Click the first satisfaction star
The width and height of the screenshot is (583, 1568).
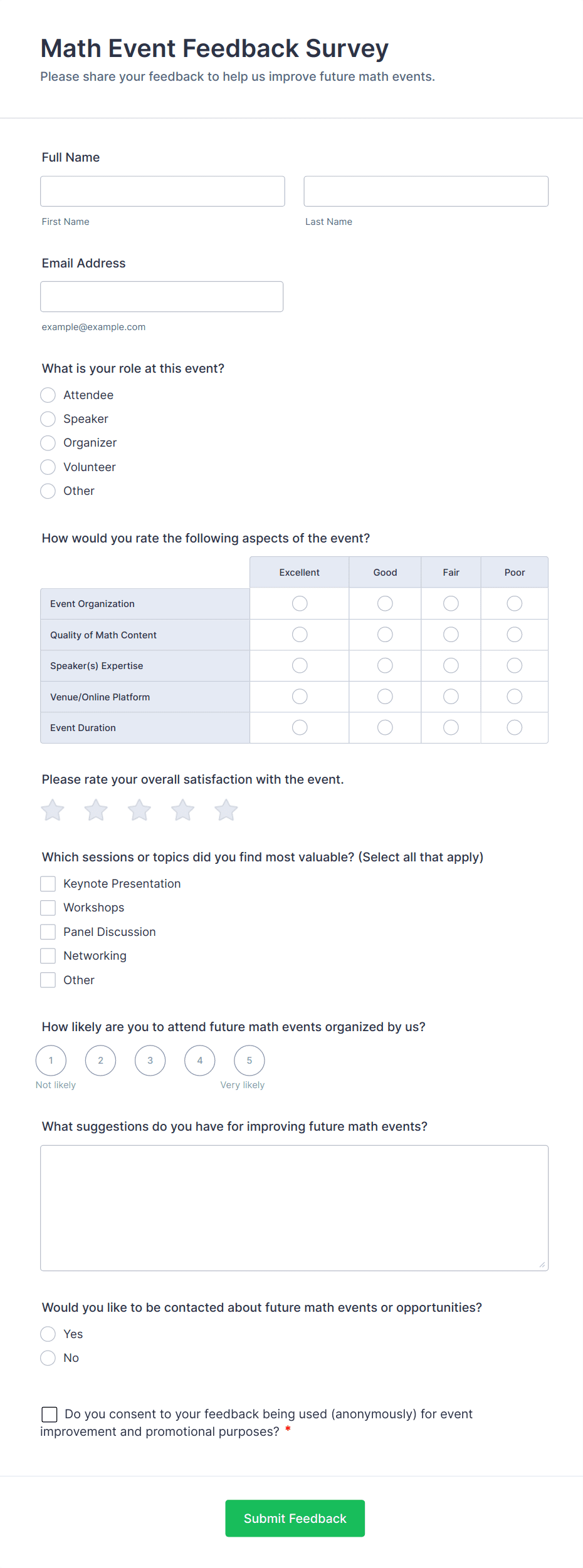coord(53,810)
